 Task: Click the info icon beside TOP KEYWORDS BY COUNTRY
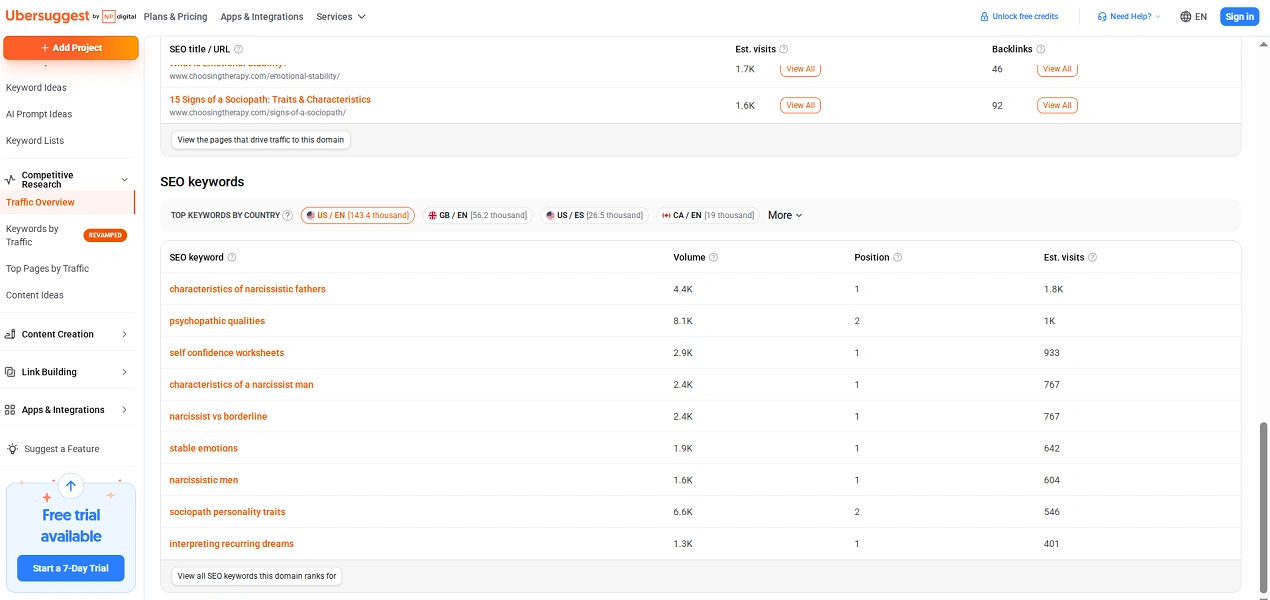(x=288, y=215)
